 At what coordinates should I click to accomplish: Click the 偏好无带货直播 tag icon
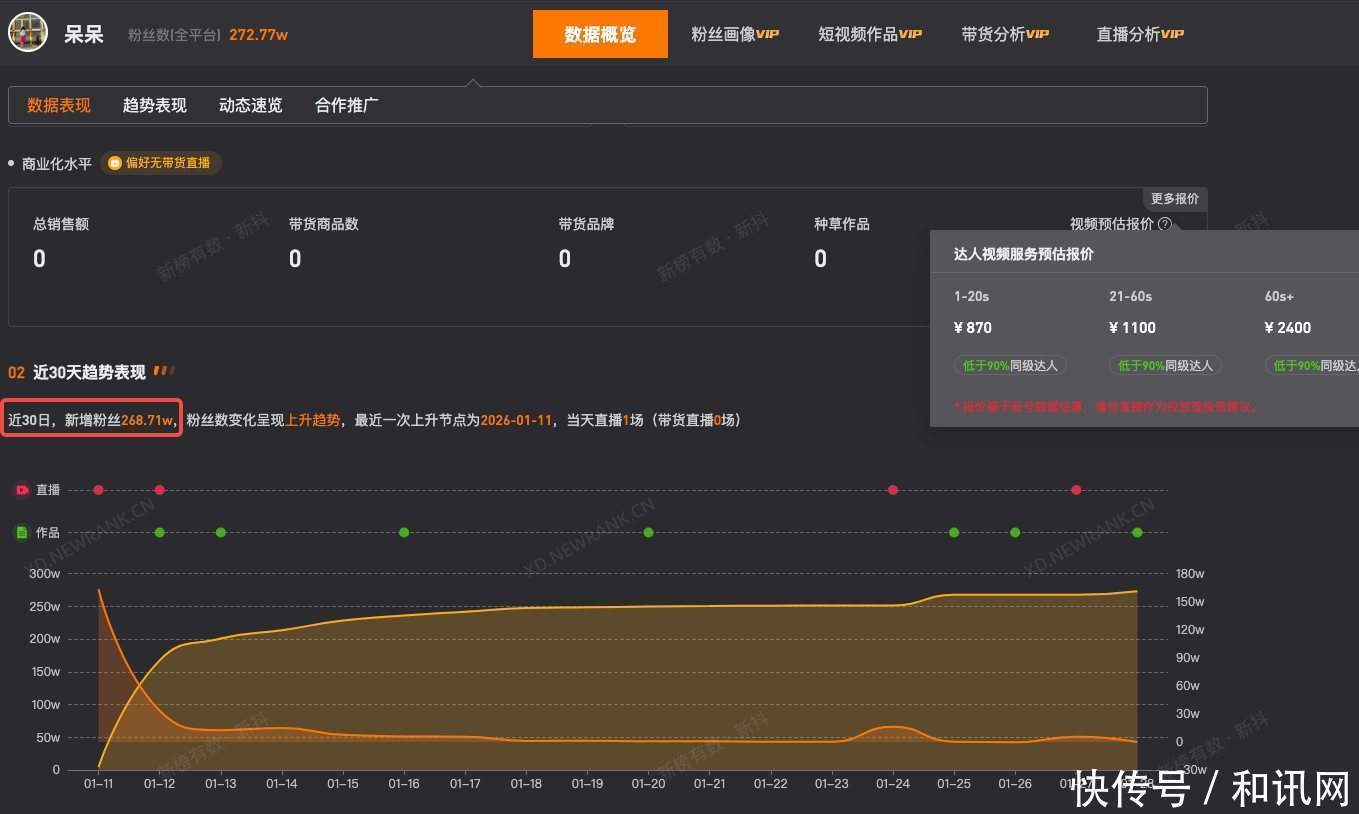pos(115,163)
